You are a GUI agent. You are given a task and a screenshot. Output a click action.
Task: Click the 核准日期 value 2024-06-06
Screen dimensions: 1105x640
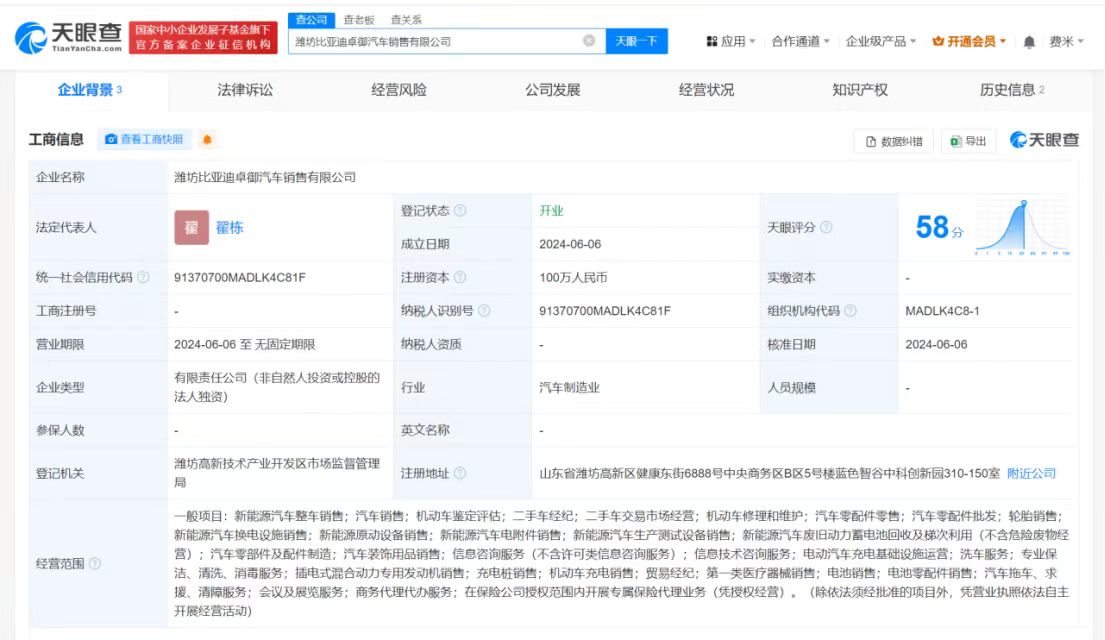tap(936, 344)
